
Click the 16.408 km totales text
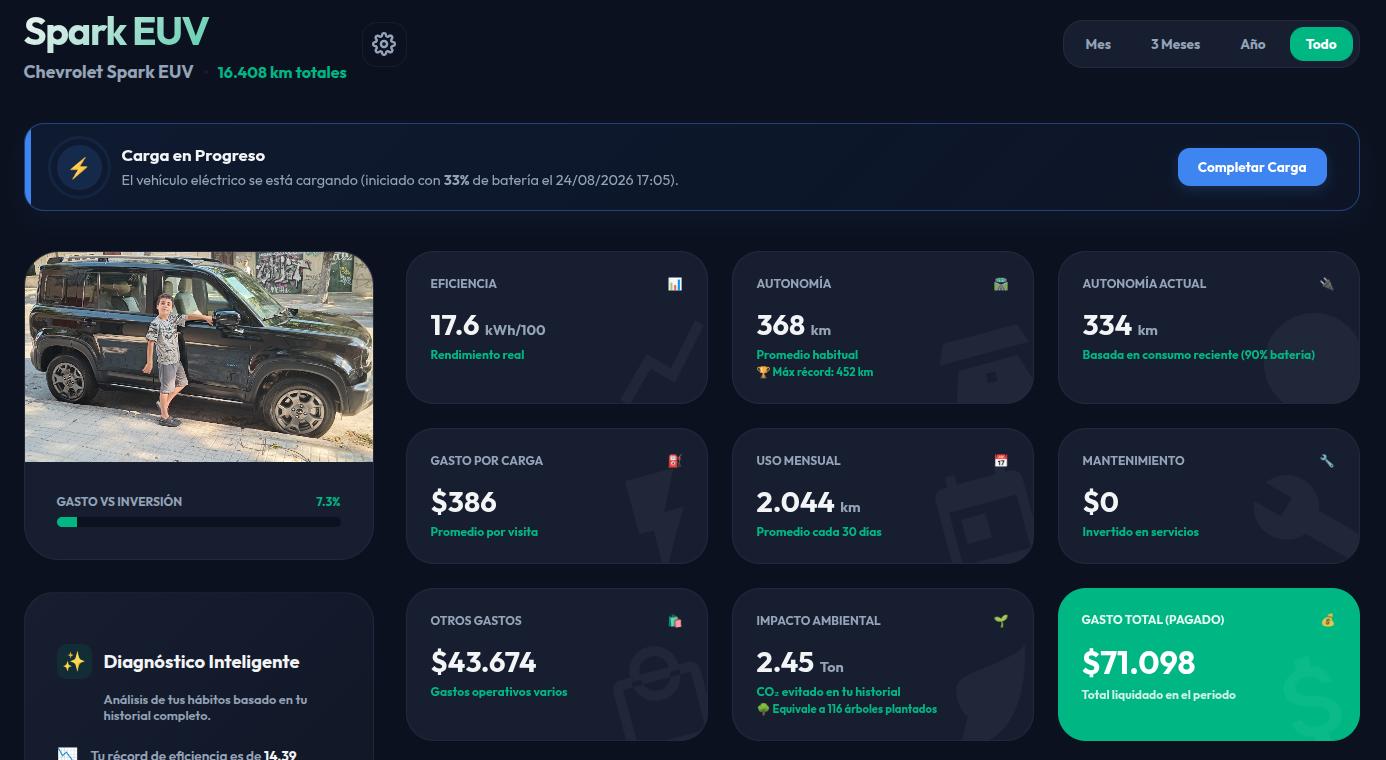282,73
